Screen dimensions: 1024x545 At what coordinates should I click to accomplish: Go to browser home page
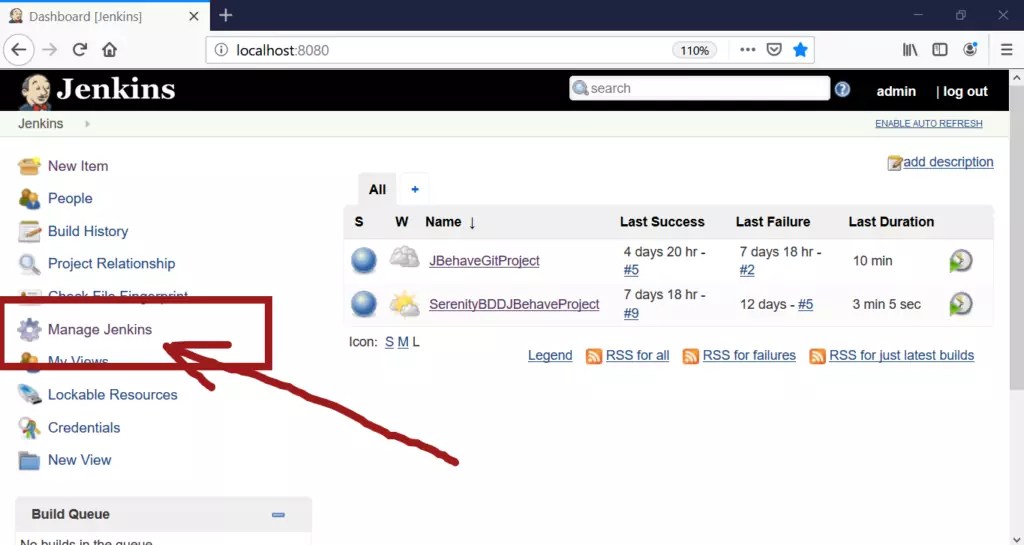110,50
